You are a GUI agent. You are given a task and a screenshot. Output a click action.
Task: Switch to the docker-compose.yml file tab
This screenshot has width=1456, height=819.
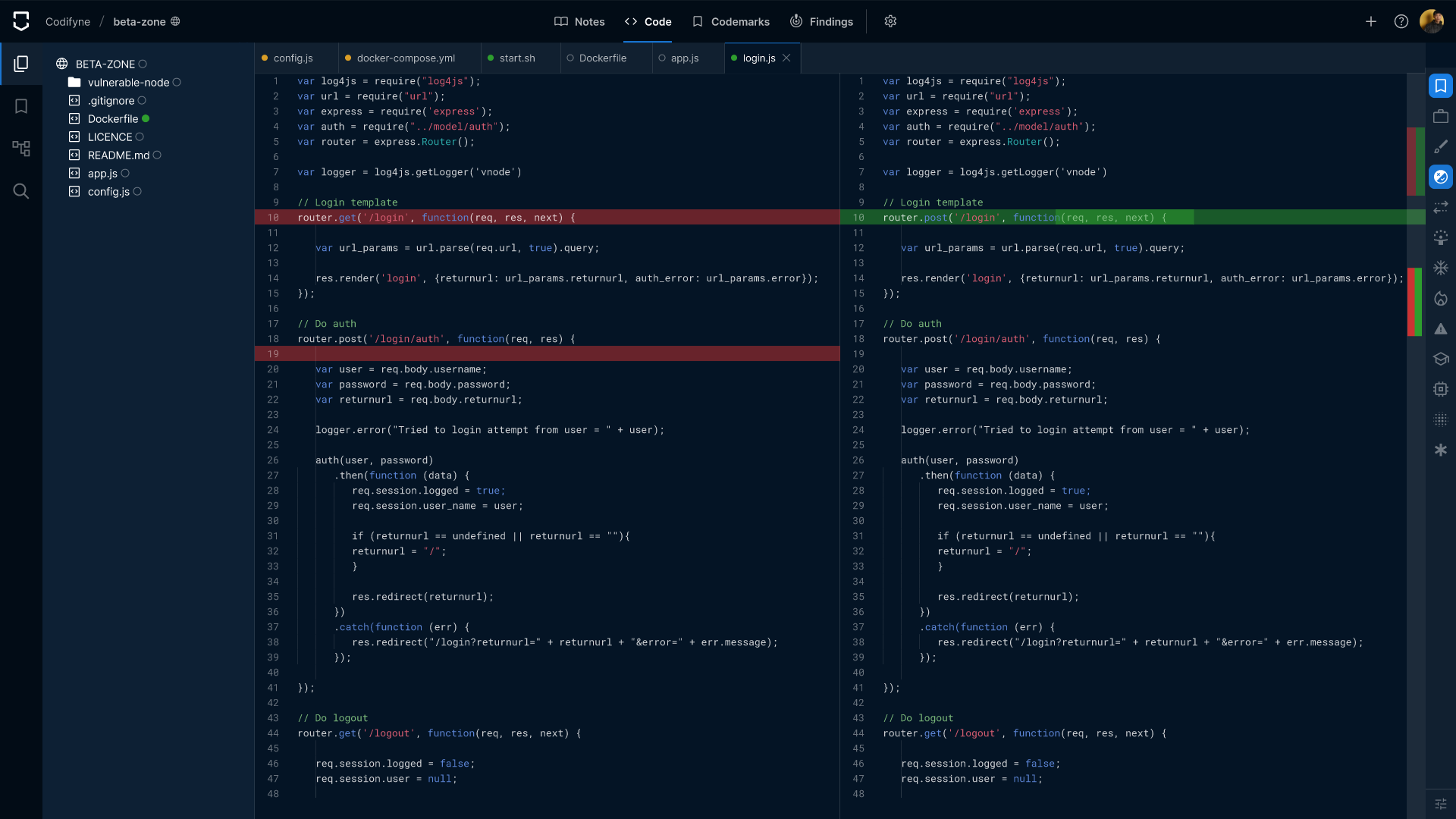click(x=406, y=58)
